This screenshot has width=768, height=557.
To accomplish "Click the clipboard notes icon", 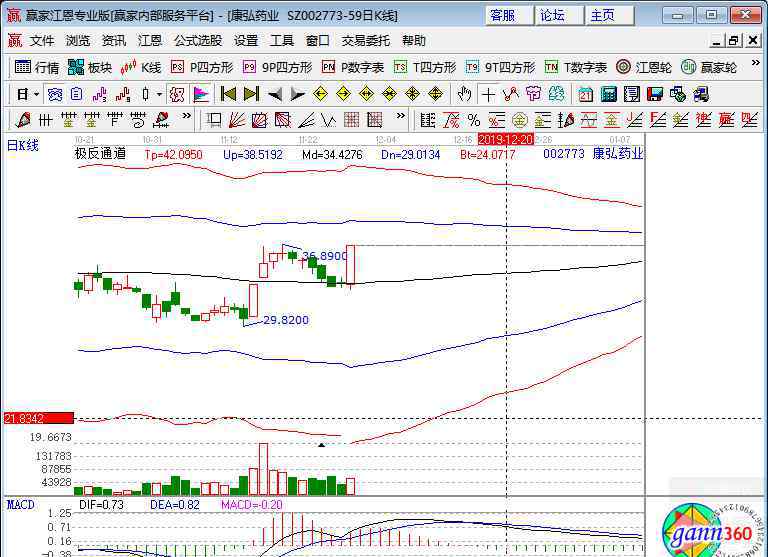I will click(77, 94).
